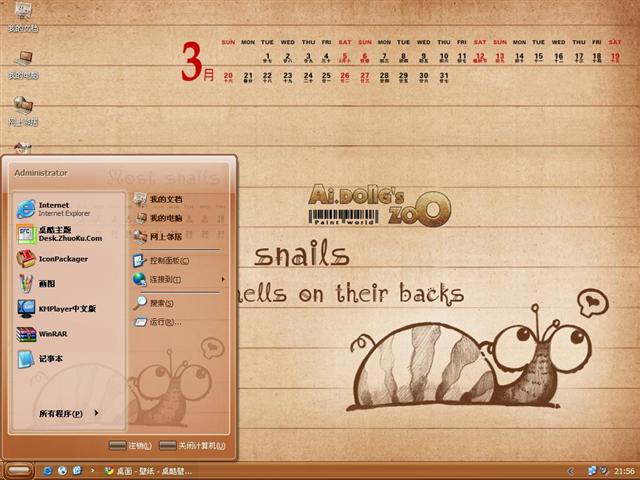This screenshot has height=480, width=640.
Task: Click 关闭计算机(U) shut down button
Action: coord(192,446)
